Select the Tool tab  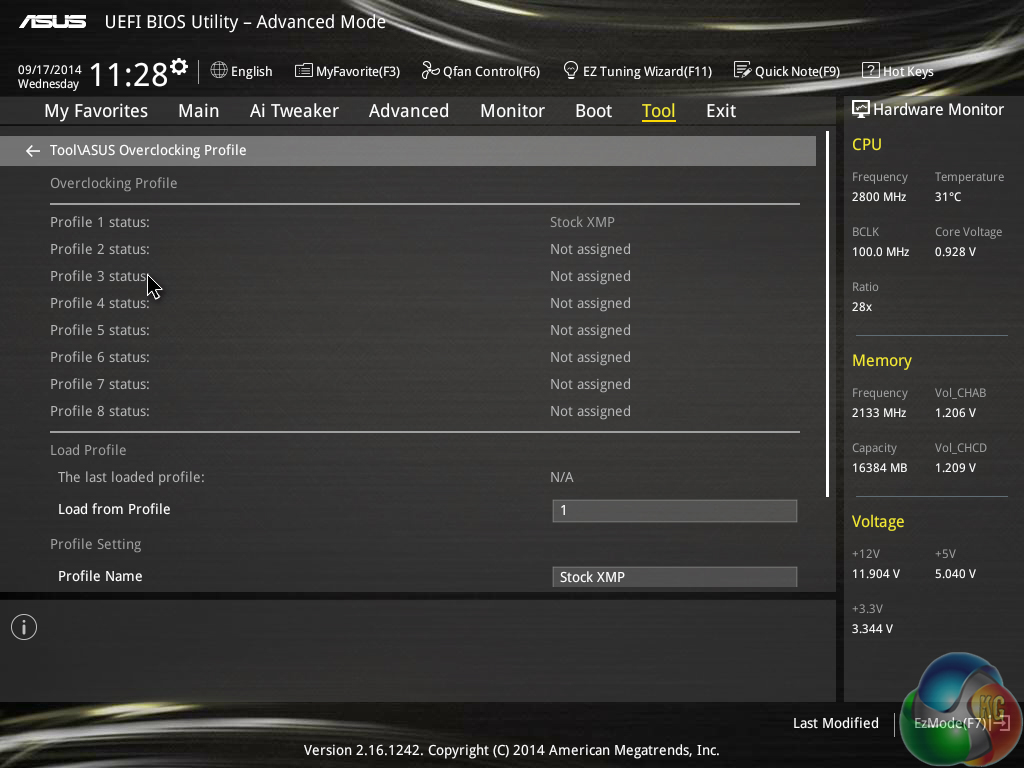(658, 111)
